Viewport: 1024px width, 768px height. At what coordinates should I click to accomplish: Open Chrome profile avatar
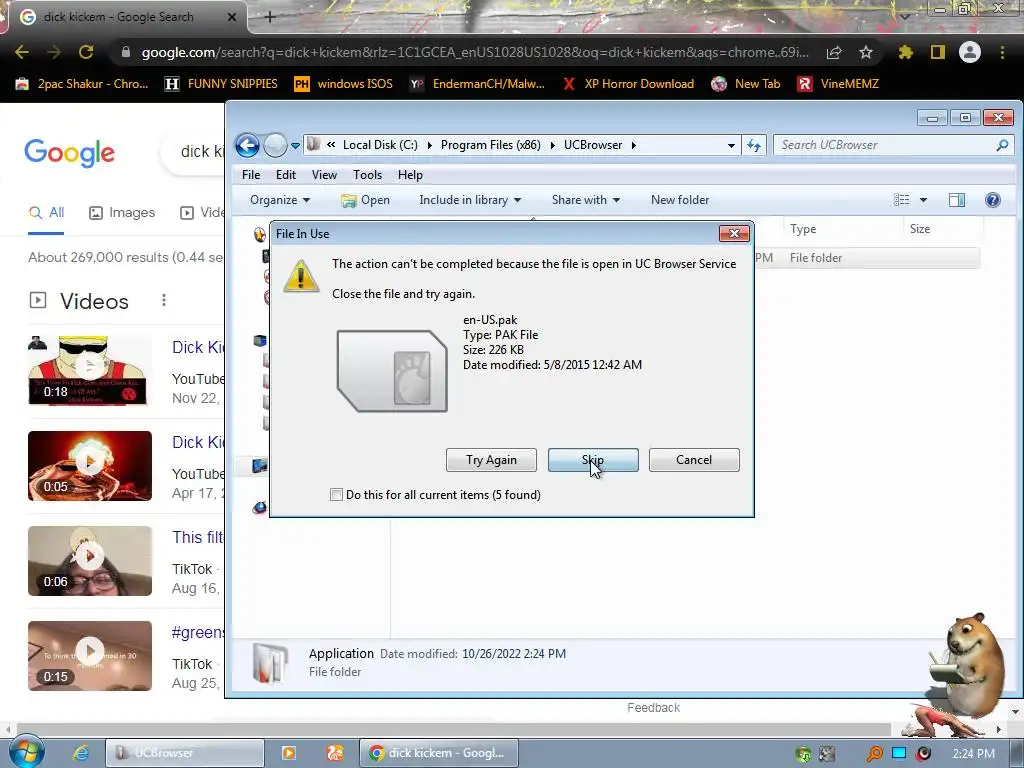click(x=970, y=52)
